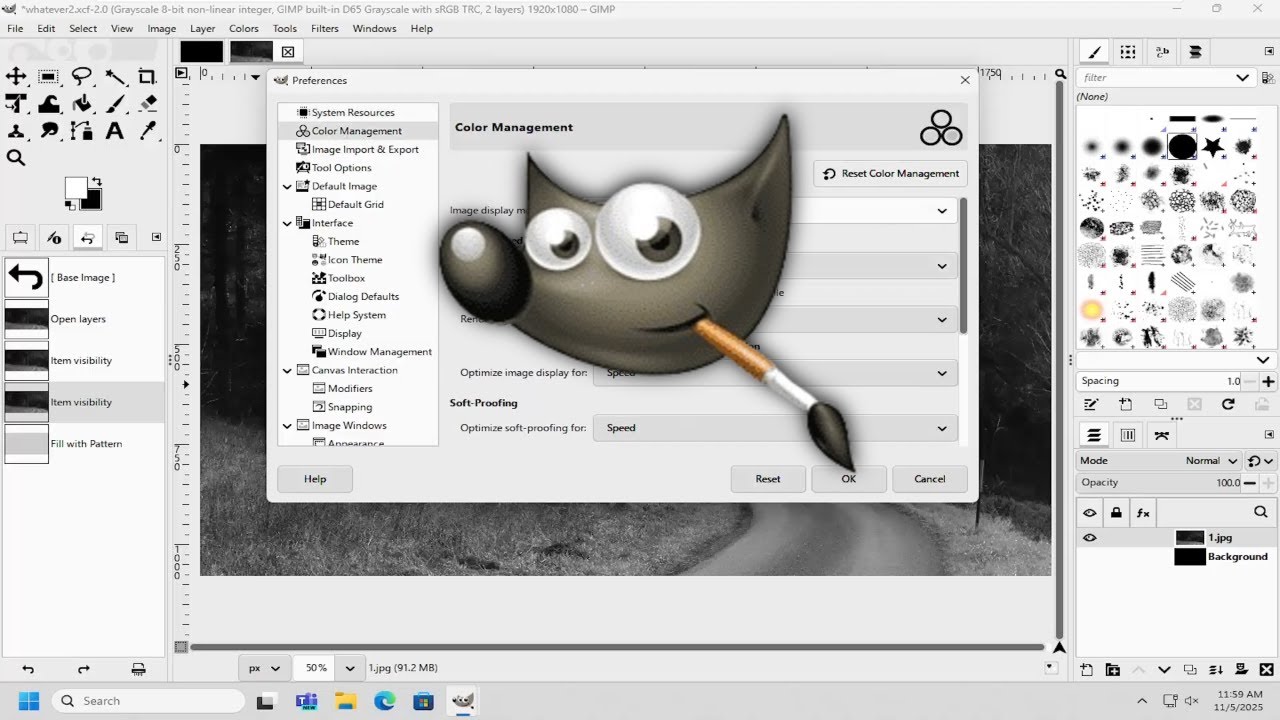This screenshot has width=1280, height=720.
Task: Open the Filters menu
Action: (324, 28)
